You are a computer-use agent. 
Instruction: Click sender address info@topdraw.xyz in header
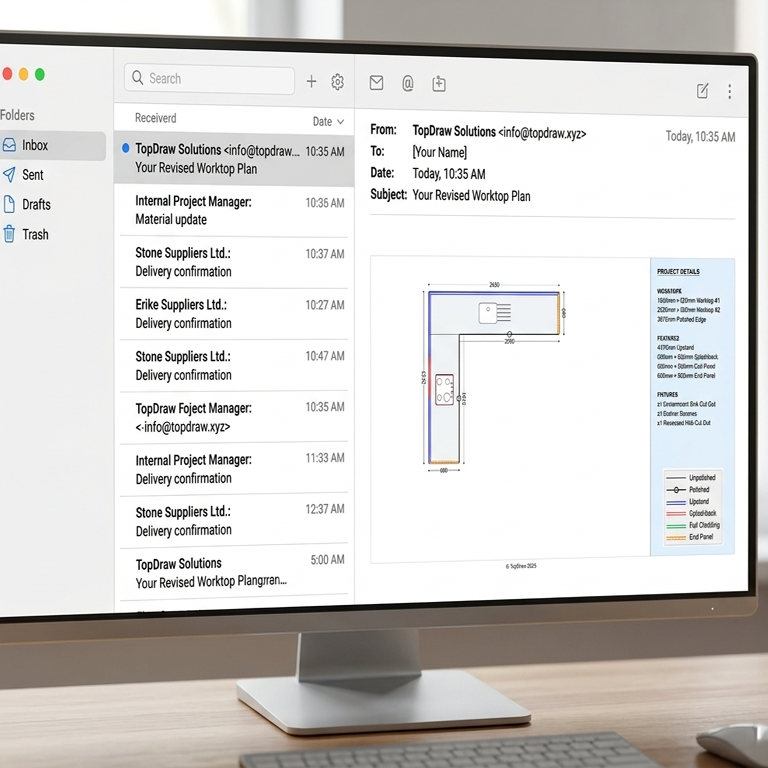click(x=542, y=133)
